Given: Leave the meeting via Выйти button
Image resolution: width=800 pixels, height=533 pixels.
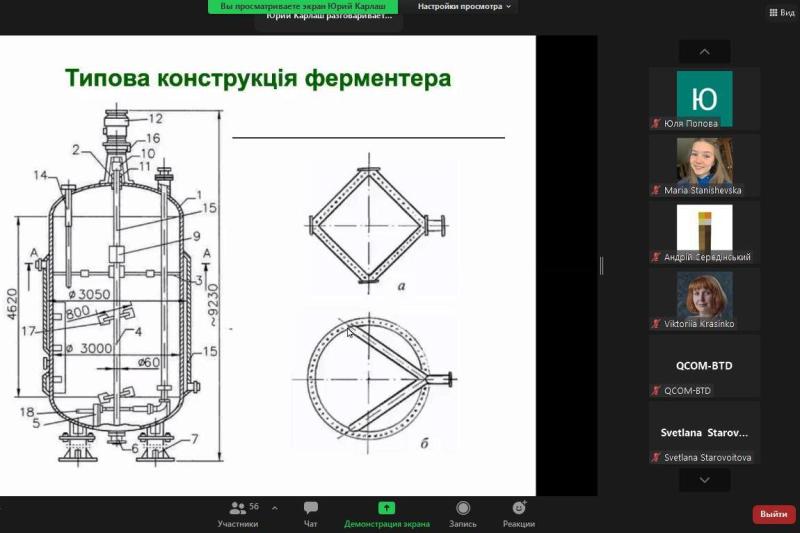Looking at the screenshot, I should (773, 514).
